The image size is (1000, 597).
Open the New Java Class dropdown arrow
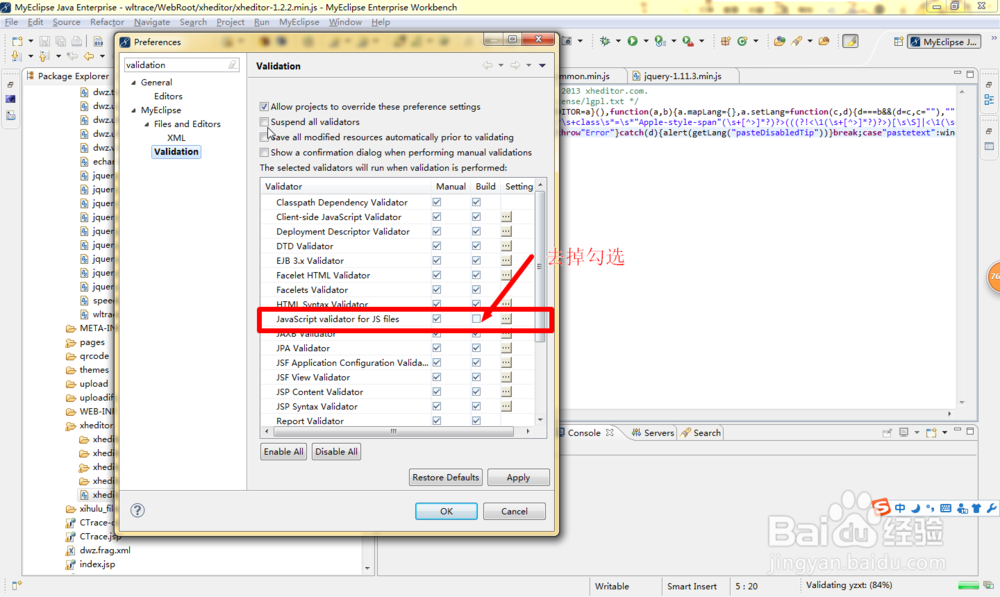(756, 41)
